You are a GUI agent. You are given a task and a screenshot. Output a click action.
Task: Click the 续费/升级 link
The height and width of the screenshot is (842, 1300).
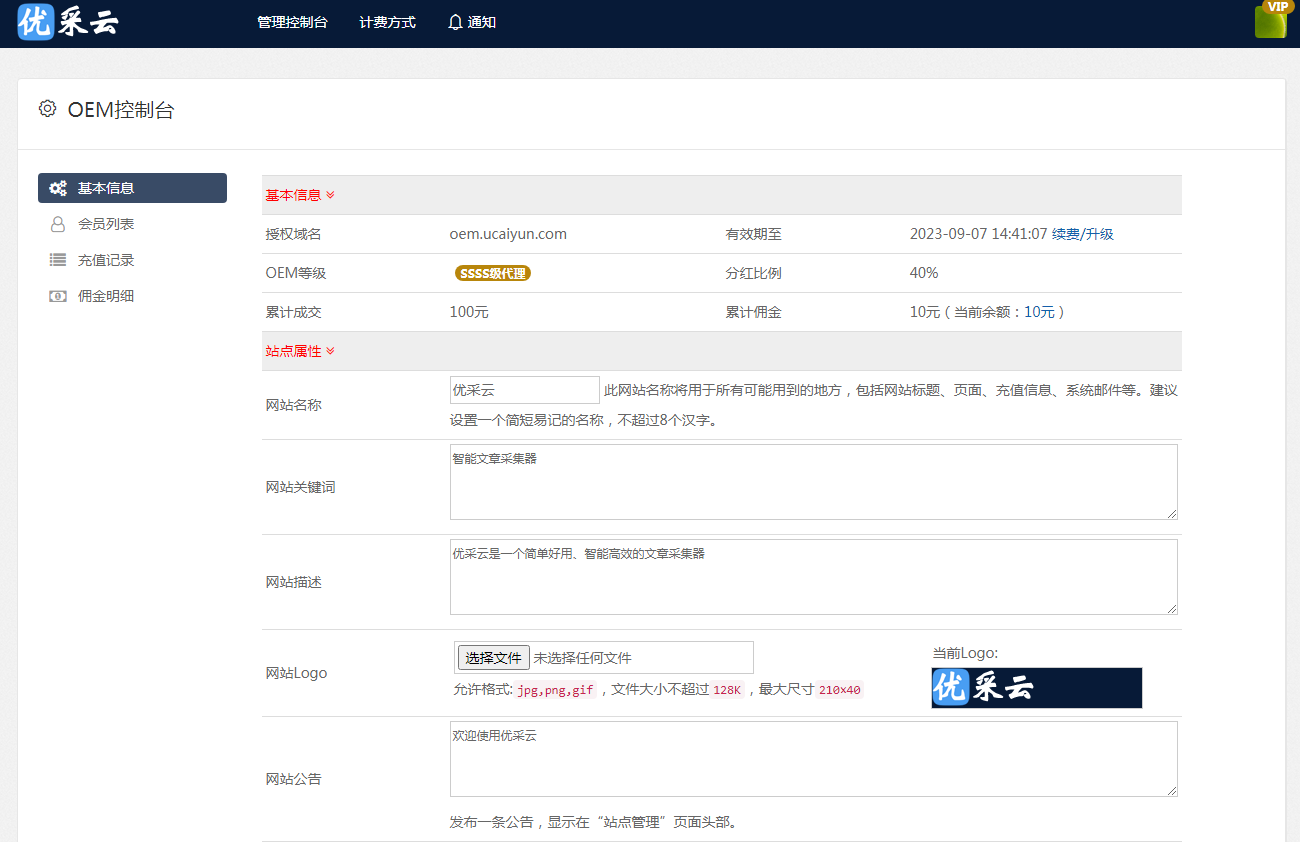pos(1082,234)
